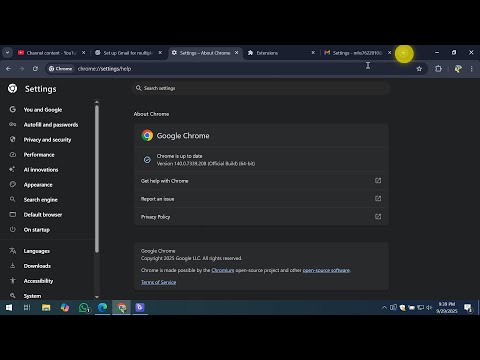This screenshot has width=480, height=360.
Task: Open AI innovations settings
Action: click(x=41, y=170)
